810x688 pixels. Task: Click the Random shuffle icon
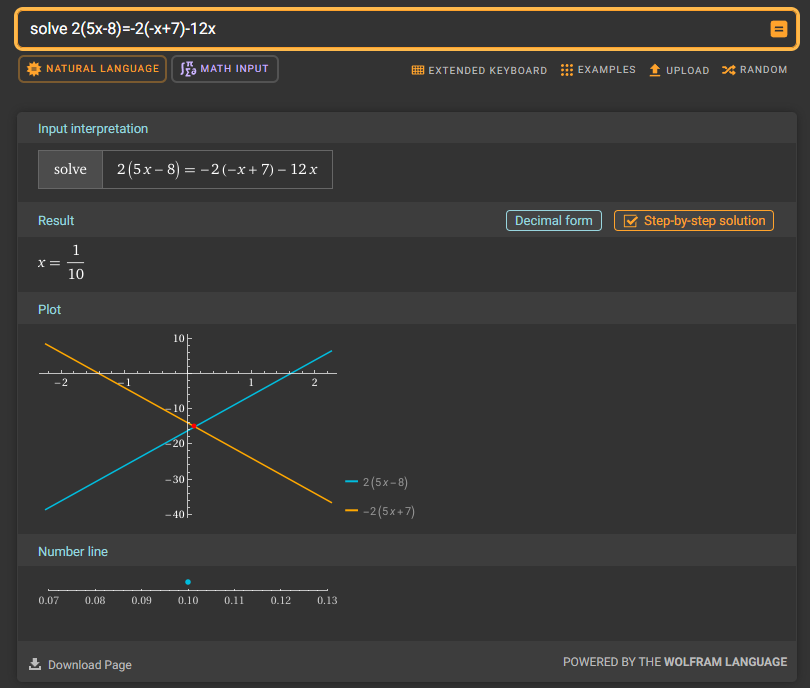point(728,70)
